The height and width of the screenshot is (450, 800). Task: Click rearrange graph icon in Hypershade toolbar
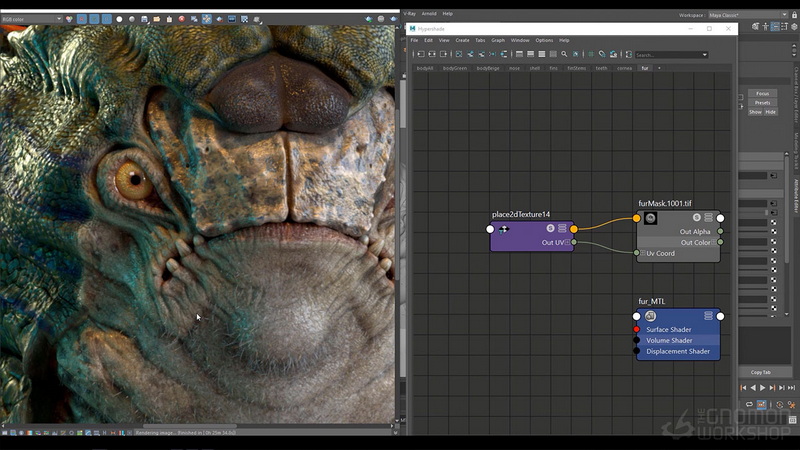point(504,54)
